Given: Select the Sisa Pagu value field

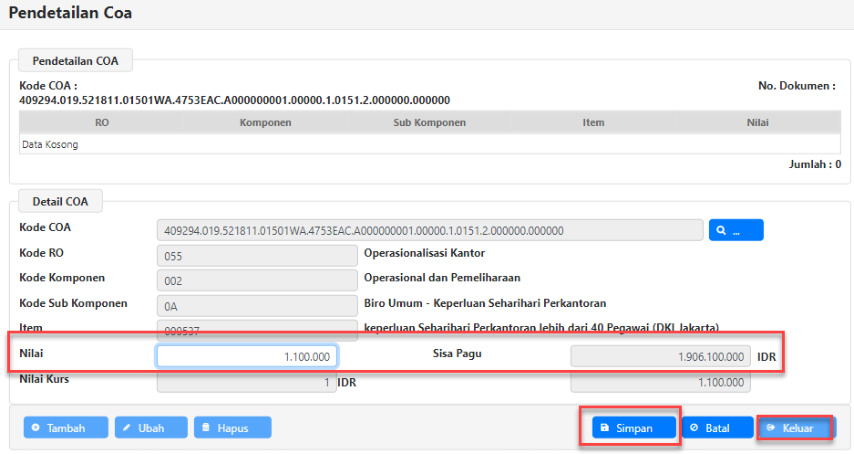Looking at the screenshot, I should (659, 356).
